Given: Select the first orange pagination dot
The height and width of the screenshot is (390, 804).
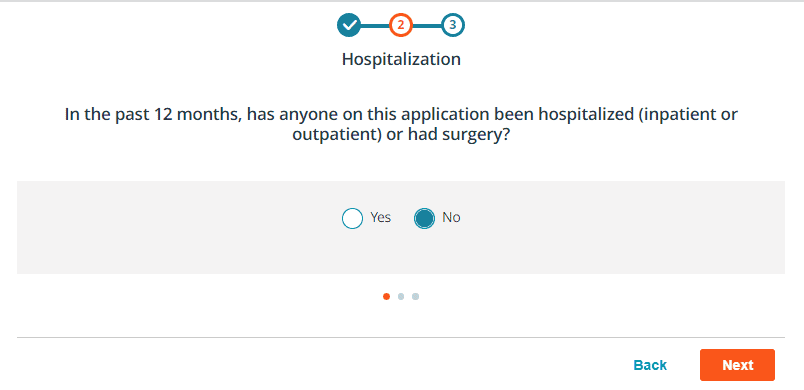Looking at the screenshot, I should click(x=387, y=296).
